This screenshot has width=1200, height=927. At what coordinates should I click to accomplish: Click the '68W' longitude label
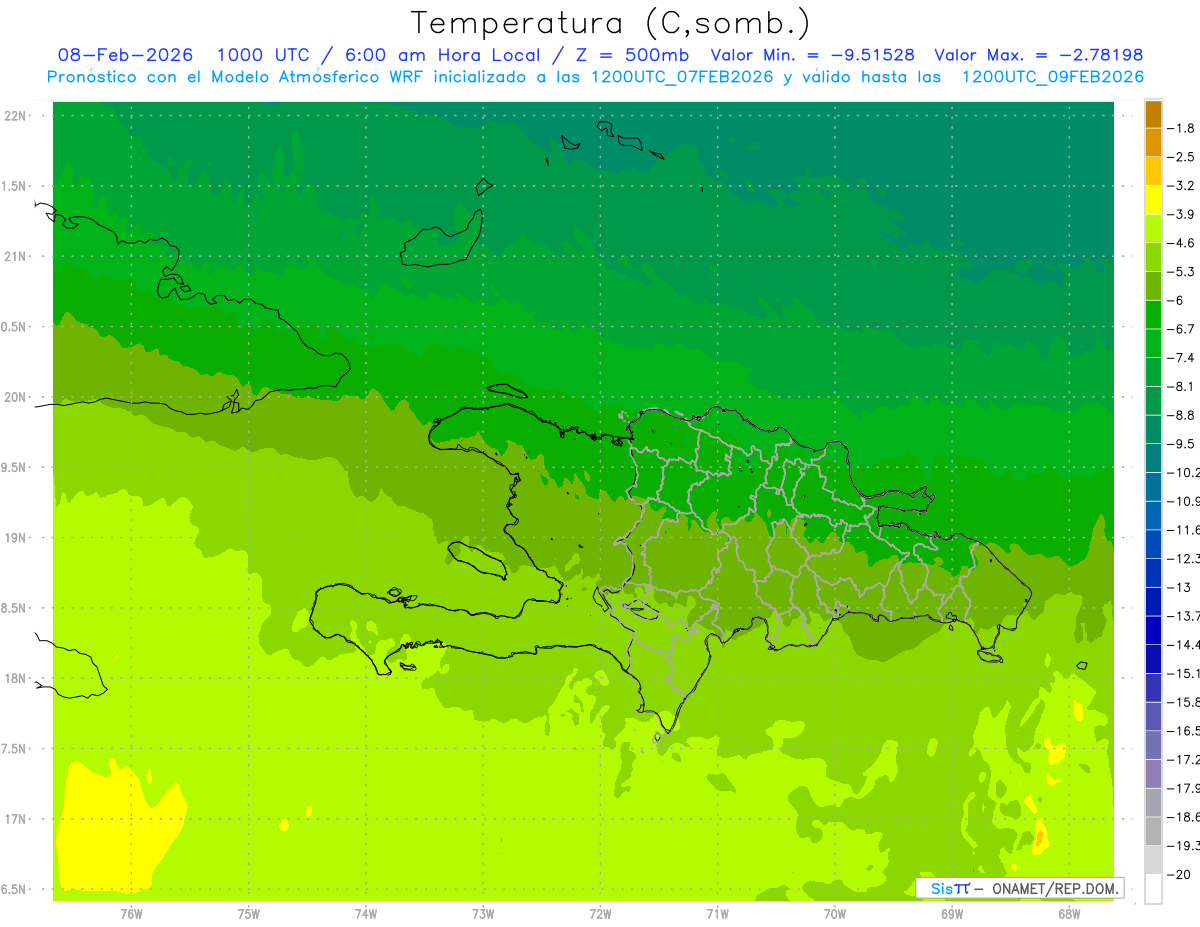click(x=1069, y=914)
